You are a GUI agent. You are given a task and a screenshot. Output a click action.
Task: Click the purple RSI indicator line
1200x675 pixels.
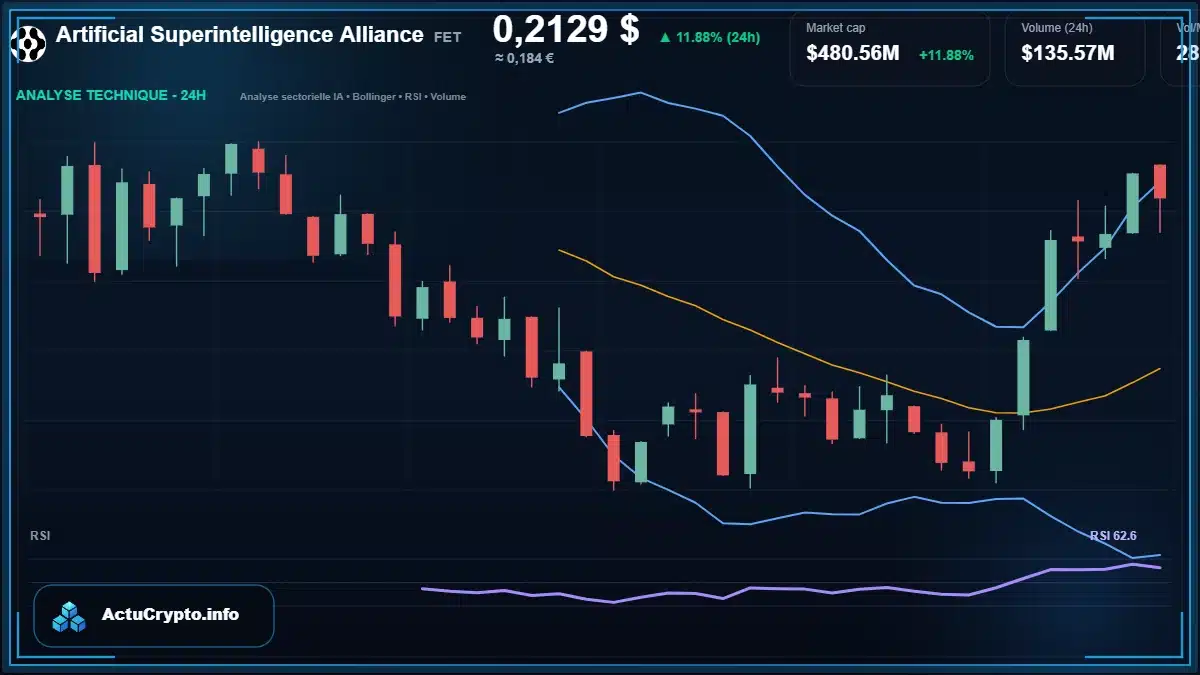(x=790, y=588)
